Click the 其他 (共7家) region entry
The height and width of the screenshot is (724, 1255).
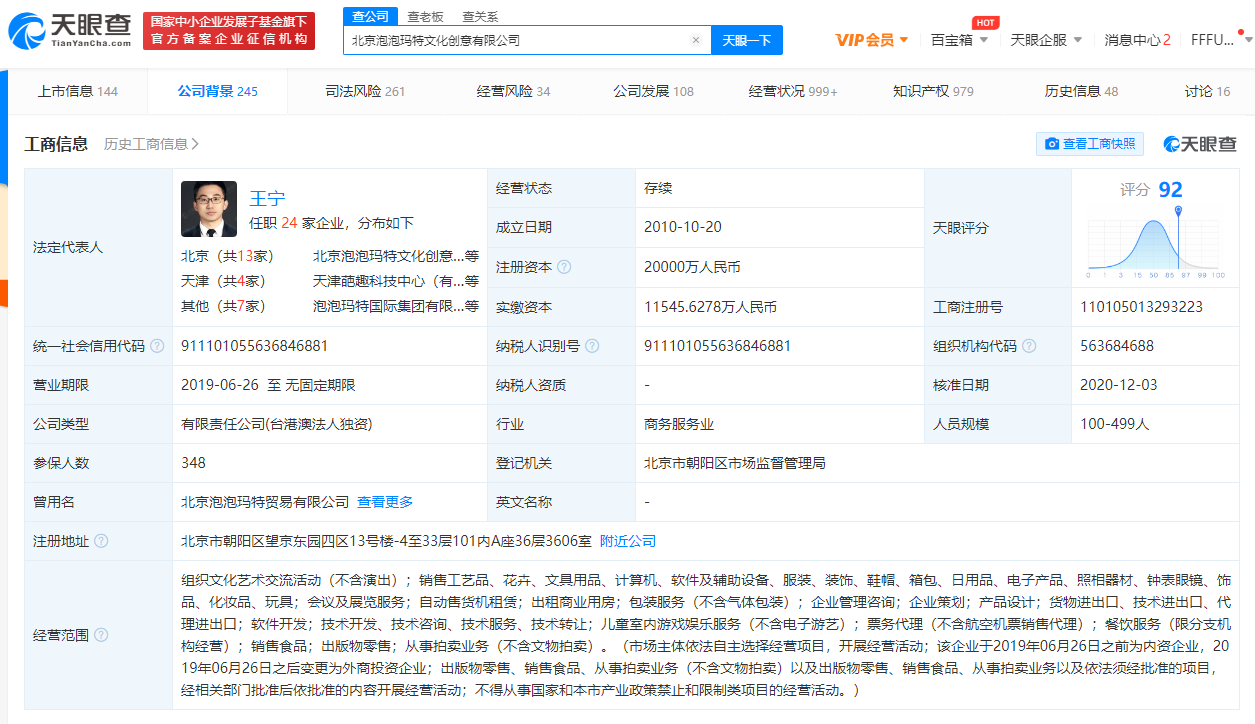point(223,305)
